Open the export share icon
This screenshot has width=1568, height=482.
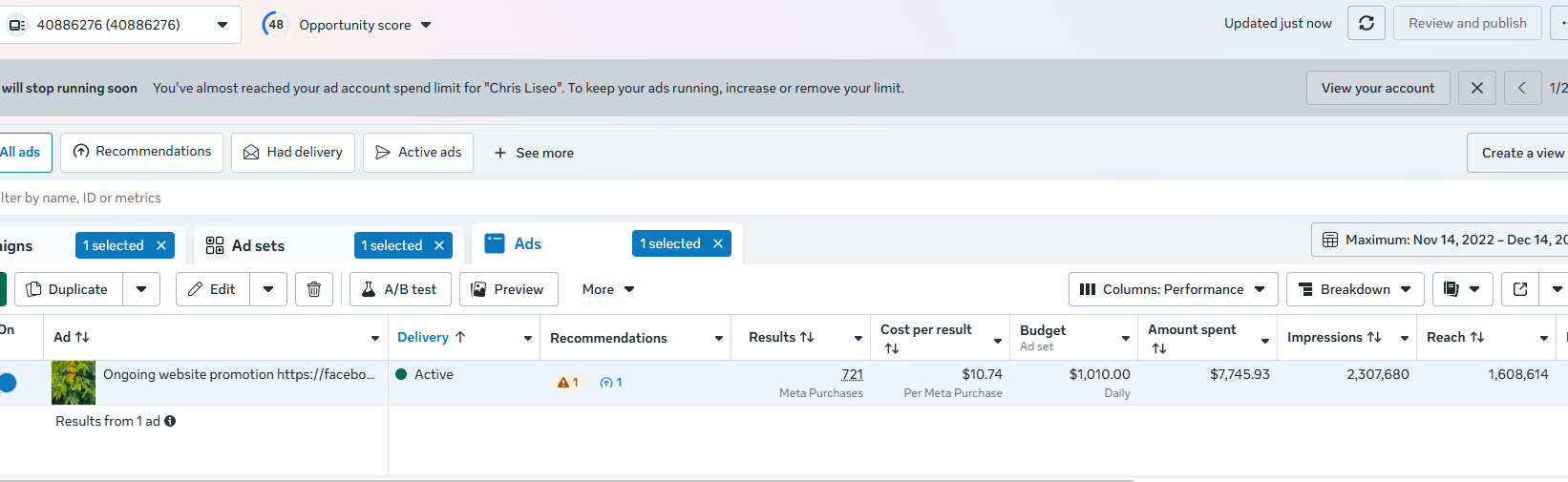click(x=1520, y=289)
